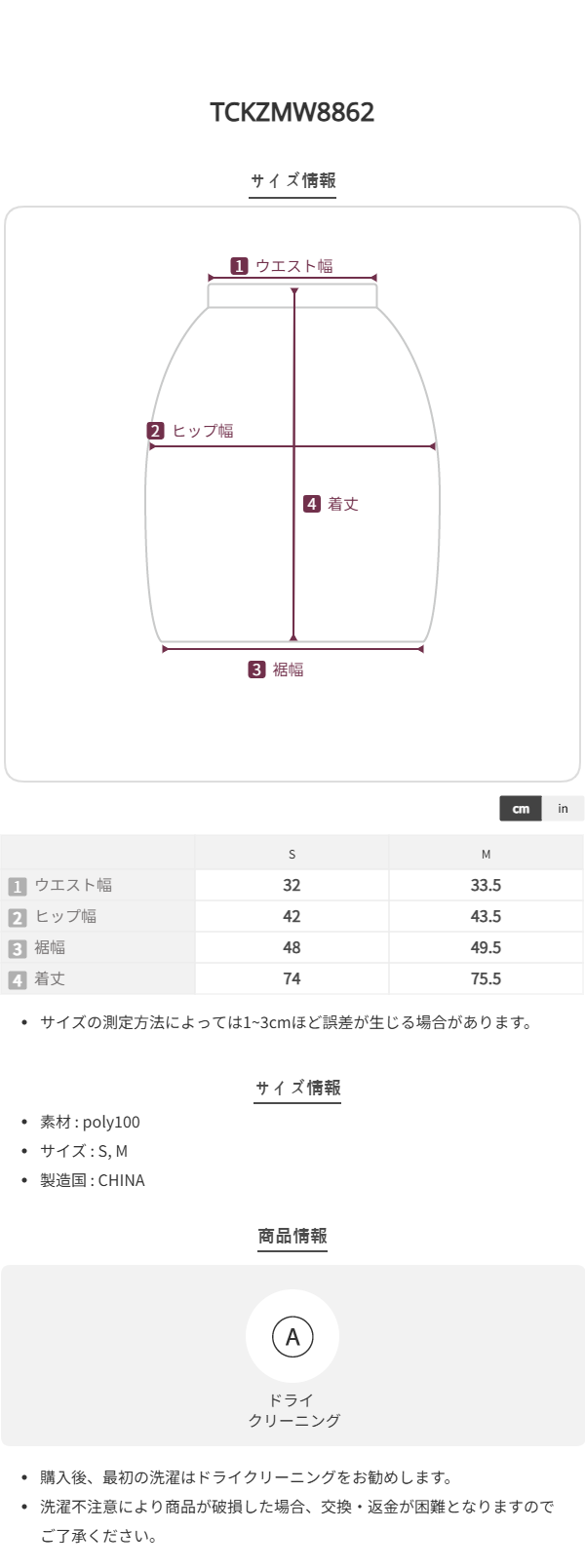The image size is (585, 1568).
Task: Select the M size column header
Action: [486, 854]
